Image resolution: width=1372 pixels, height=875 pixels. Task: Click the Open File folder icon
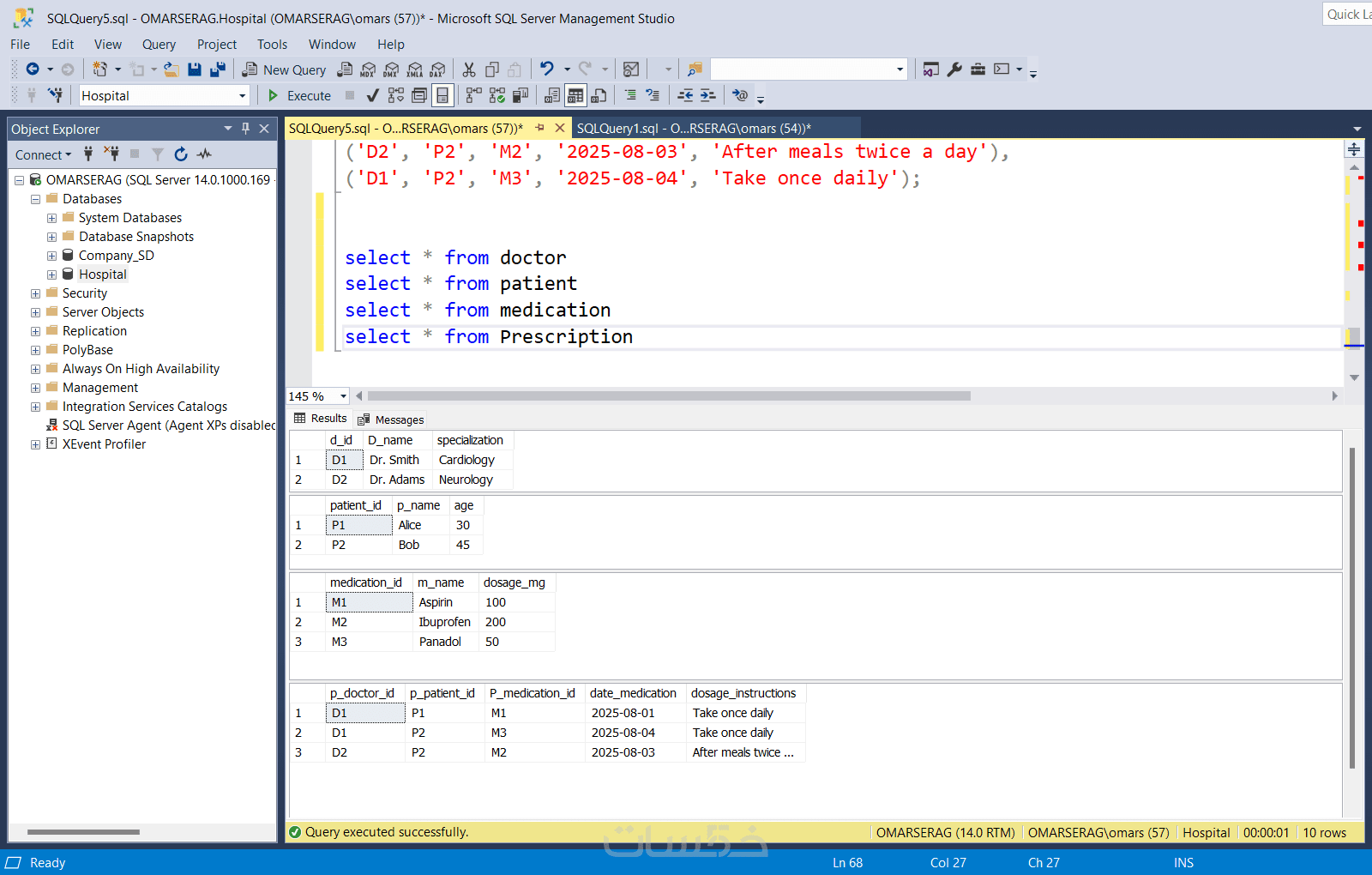pyautogui.click(x=171, y=69)
